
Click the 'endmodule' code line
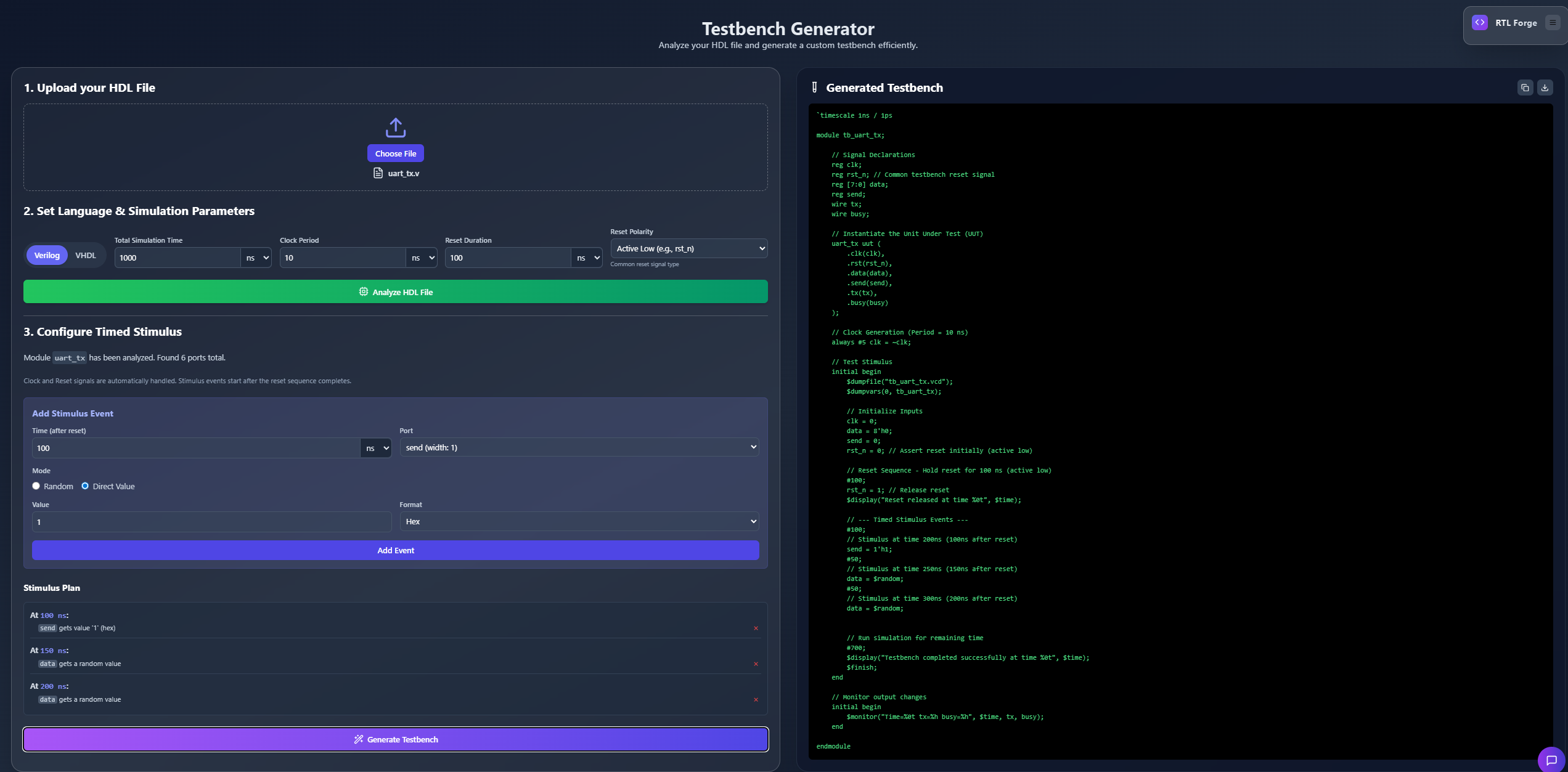coord(833,746)
